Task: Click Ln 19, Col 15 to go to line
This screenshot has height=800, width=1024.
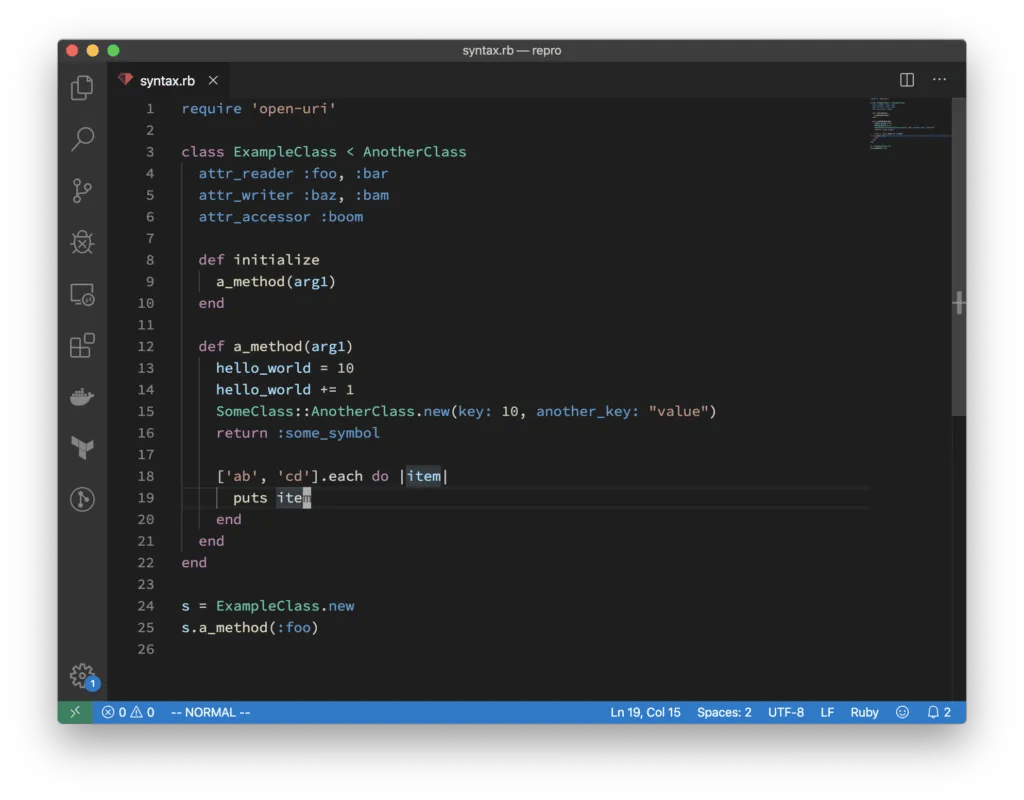Action: point(645,712)
